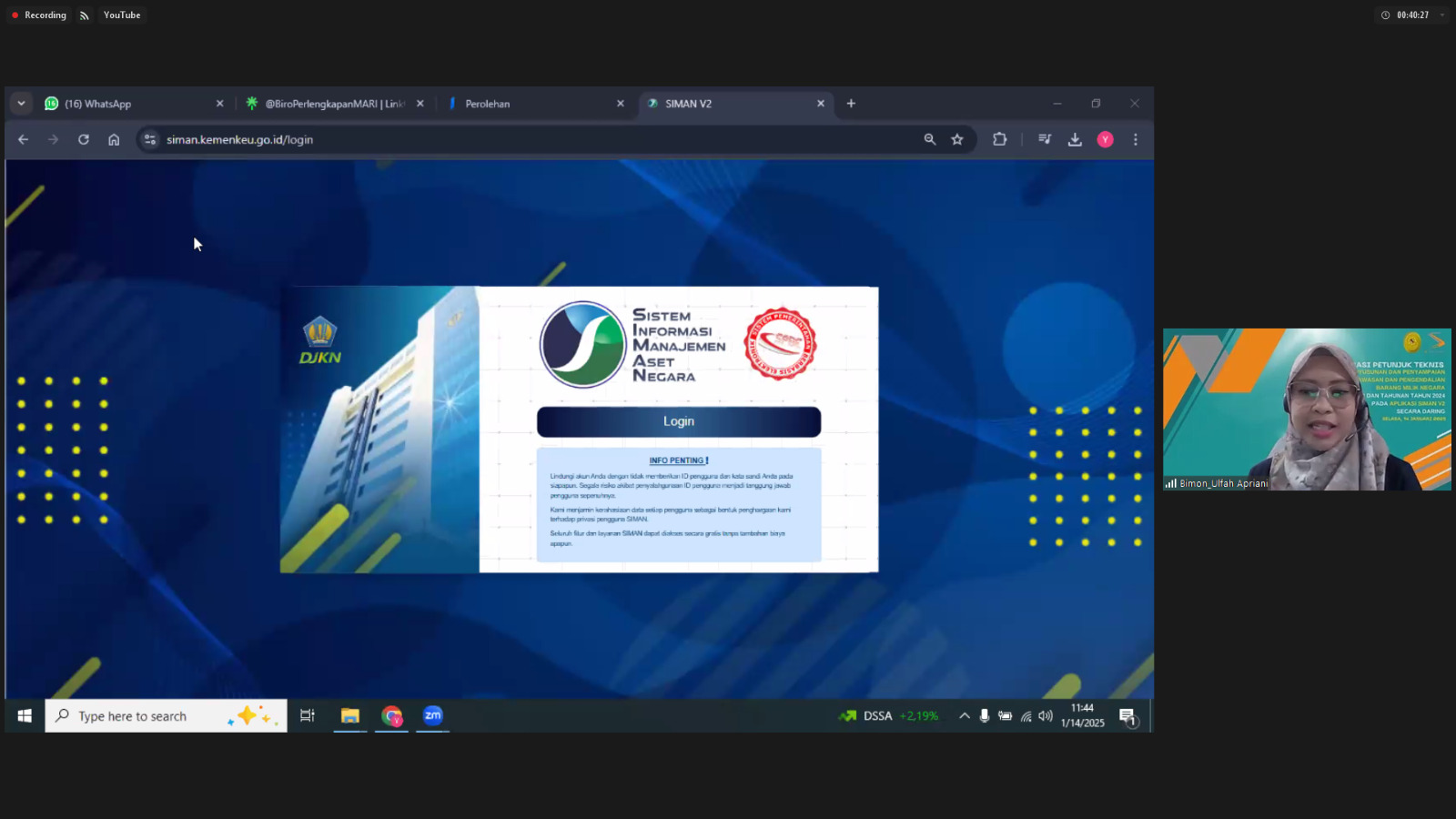Screen dimensions: 1456x819
Task: Open the browser downloads icon
Action: [x=1075, y=139]
